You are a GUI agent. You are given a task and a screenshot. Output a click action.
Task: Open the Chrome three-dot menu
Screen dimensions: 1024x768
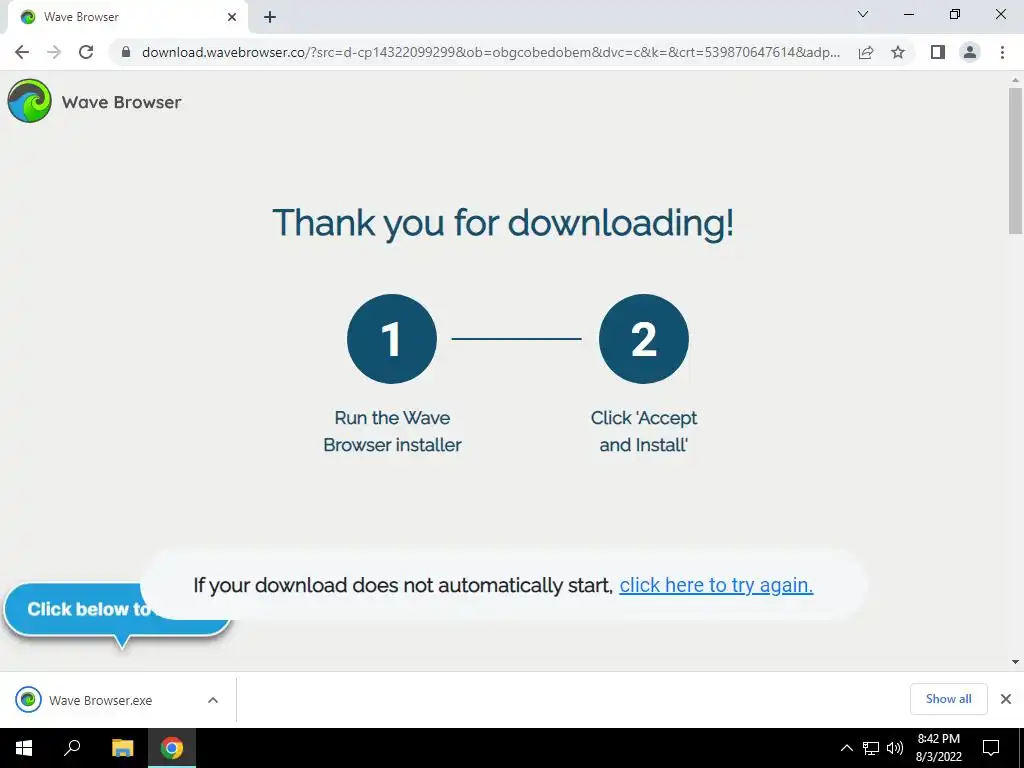(1002, 52)
